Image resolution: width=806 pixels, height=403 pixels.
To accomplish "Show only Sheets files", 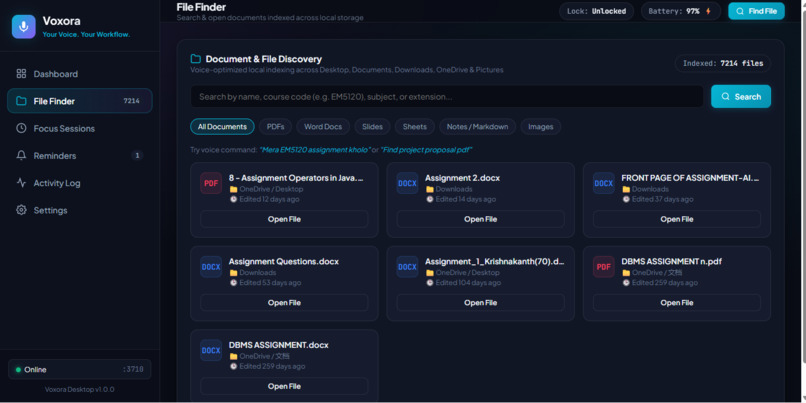I will [x=415, y=126].
